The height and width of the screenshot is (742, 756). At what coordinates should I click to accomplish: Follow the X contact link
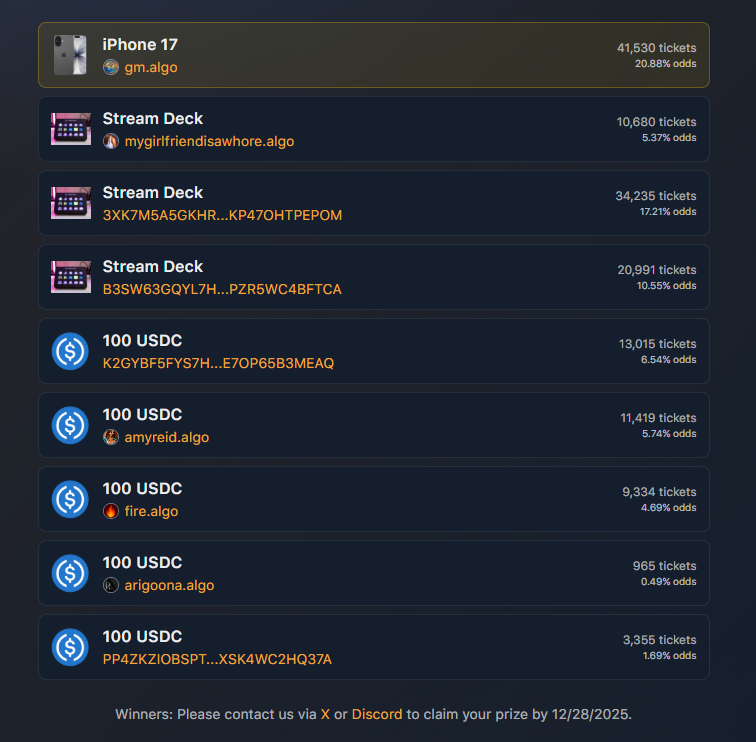pyautogui.click(x=325, y=714)
